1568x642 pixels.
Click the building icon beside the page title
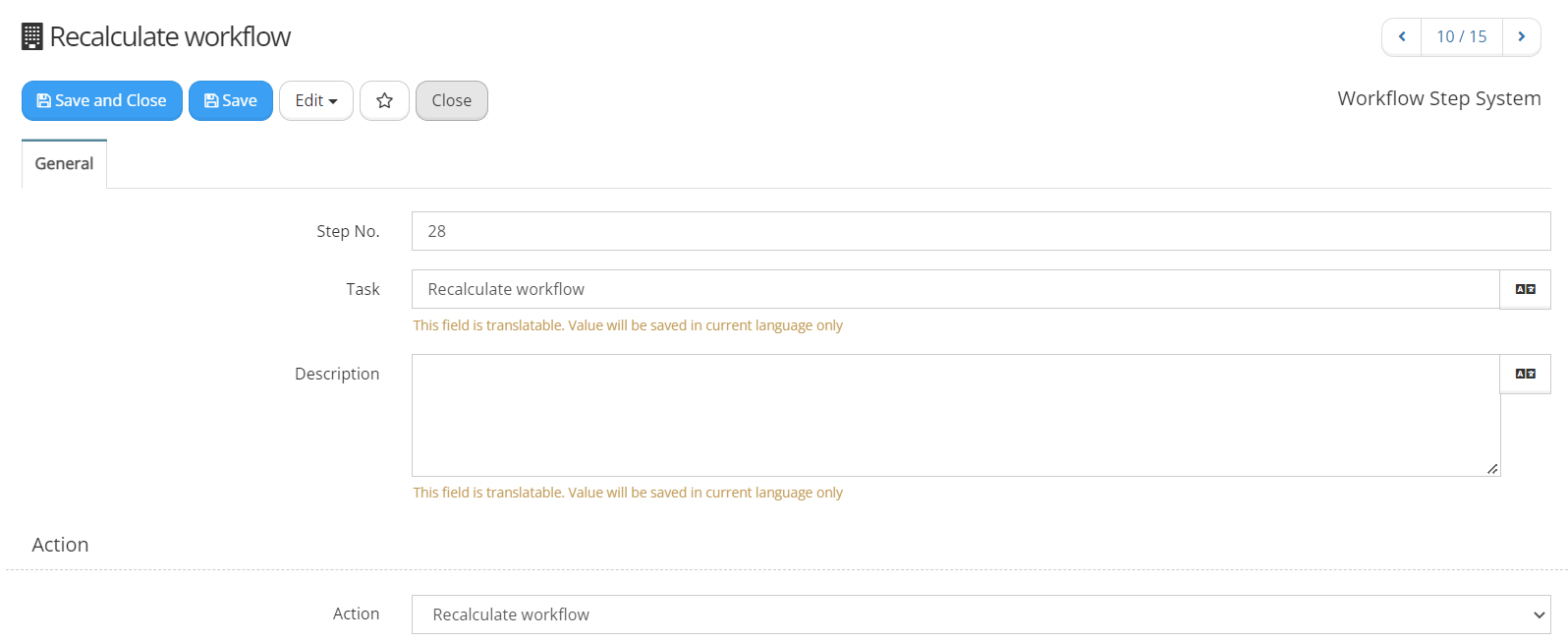point(32,36)
